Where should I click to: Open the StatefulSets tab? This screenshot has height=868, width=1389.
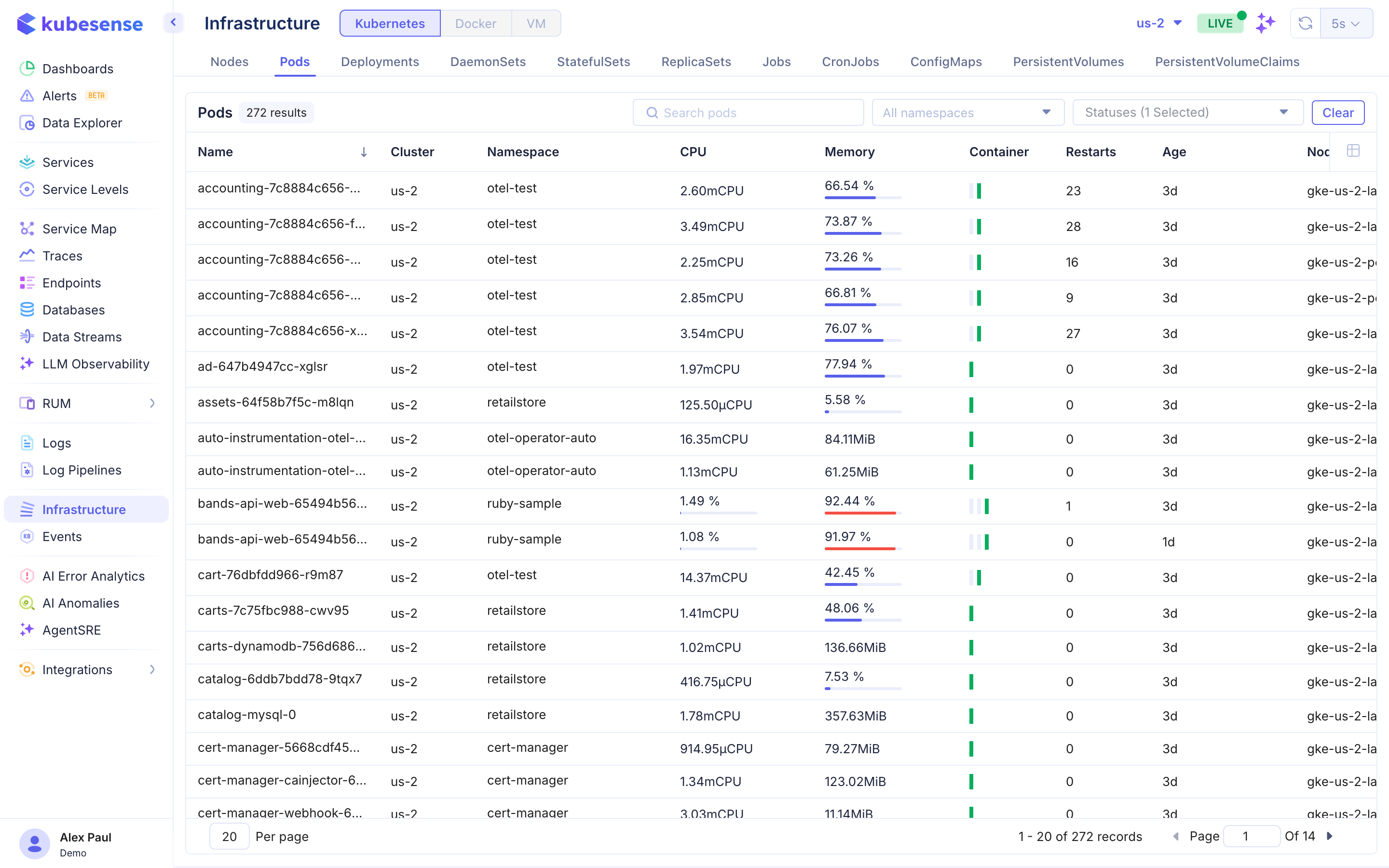point(593,62)
